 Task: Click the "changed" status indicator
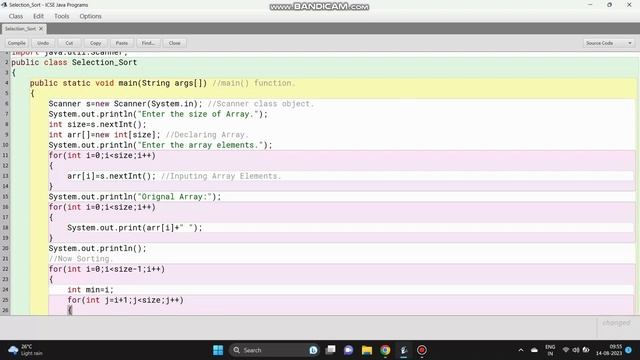click(x=616, y=323)
